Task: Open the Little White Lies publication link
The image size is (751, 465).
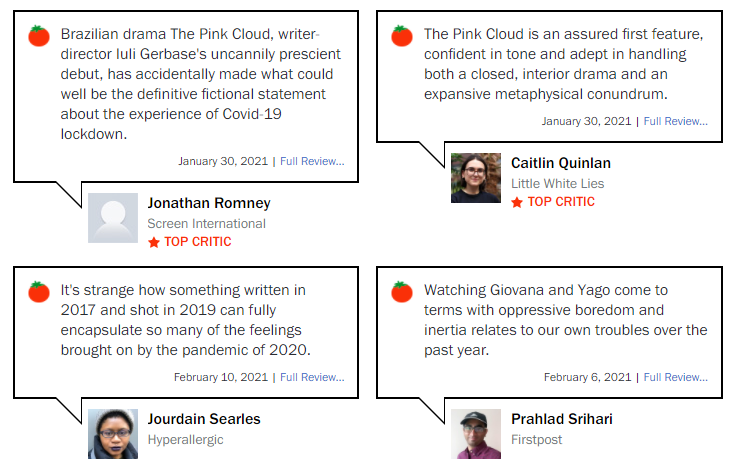Action: pos(558,183)
